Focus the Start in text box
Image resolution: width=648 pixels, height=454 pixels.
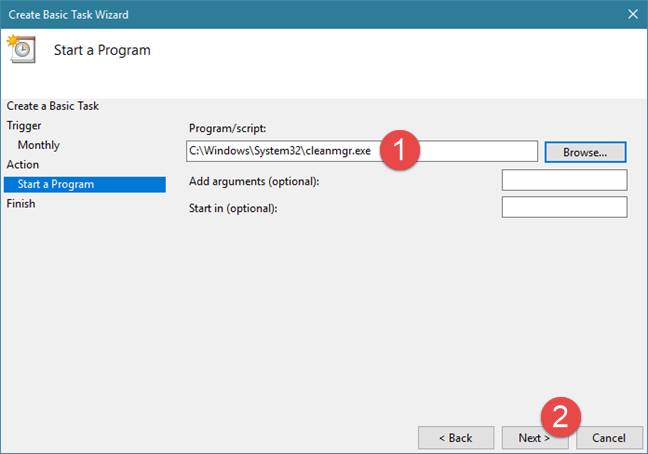click(x=564, y=207)
